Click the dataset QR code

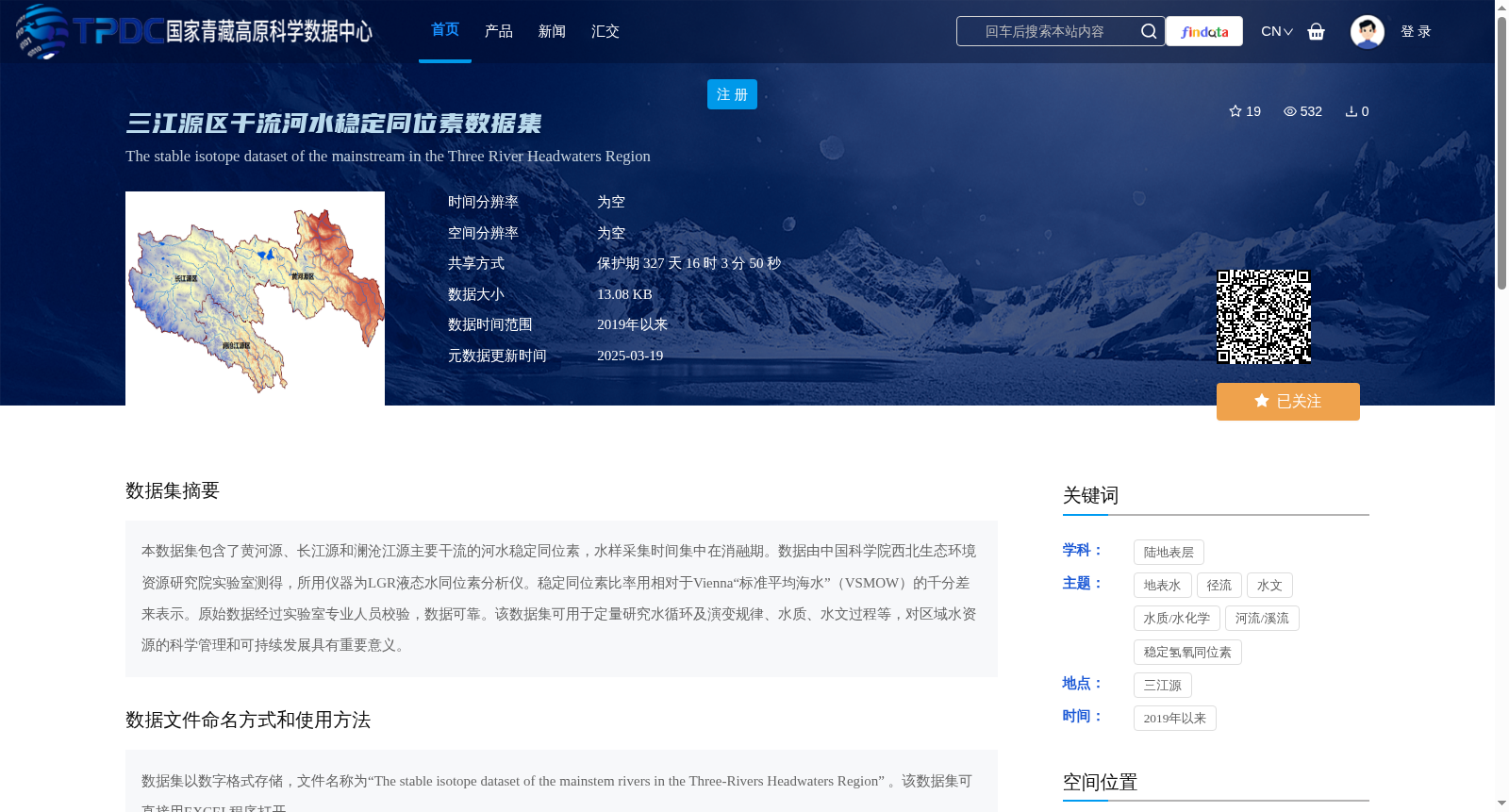[1264, 317]
